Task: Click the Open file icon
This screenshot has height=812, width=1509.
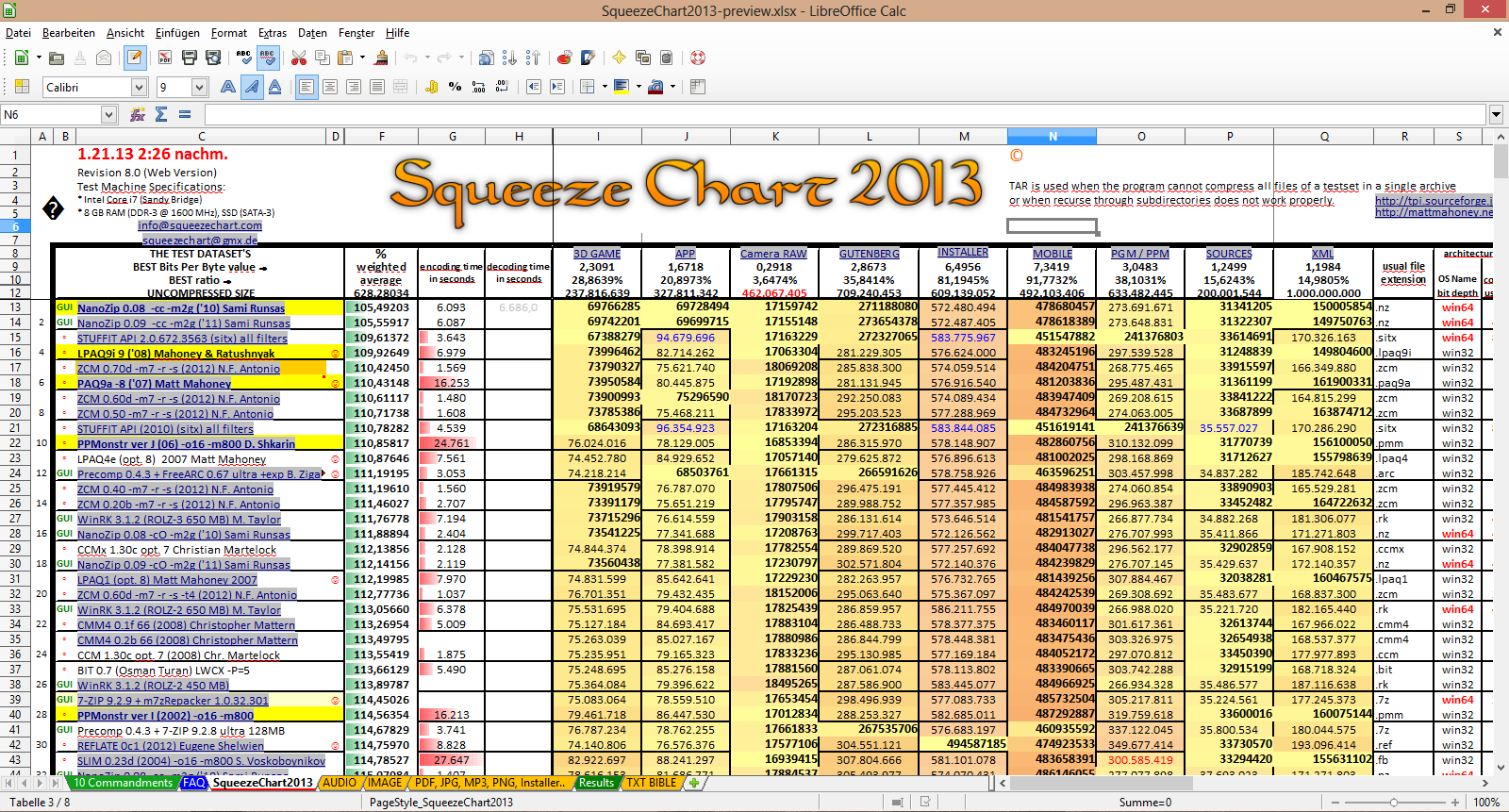Action: (57, 58)
